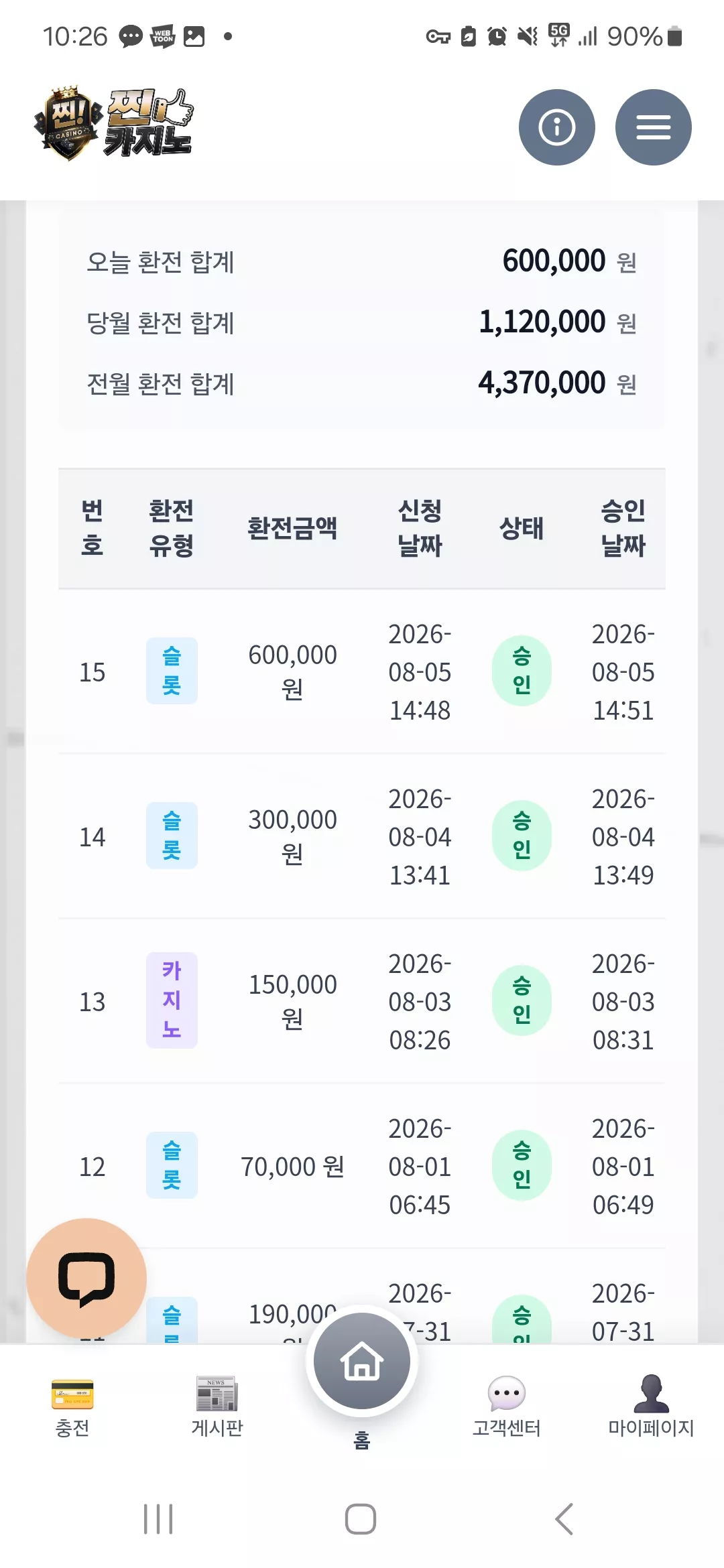Image resolution: width=724 pixels, height=1568 pixels.
Task: Open the hamburger menu
Action: point(653,127)
